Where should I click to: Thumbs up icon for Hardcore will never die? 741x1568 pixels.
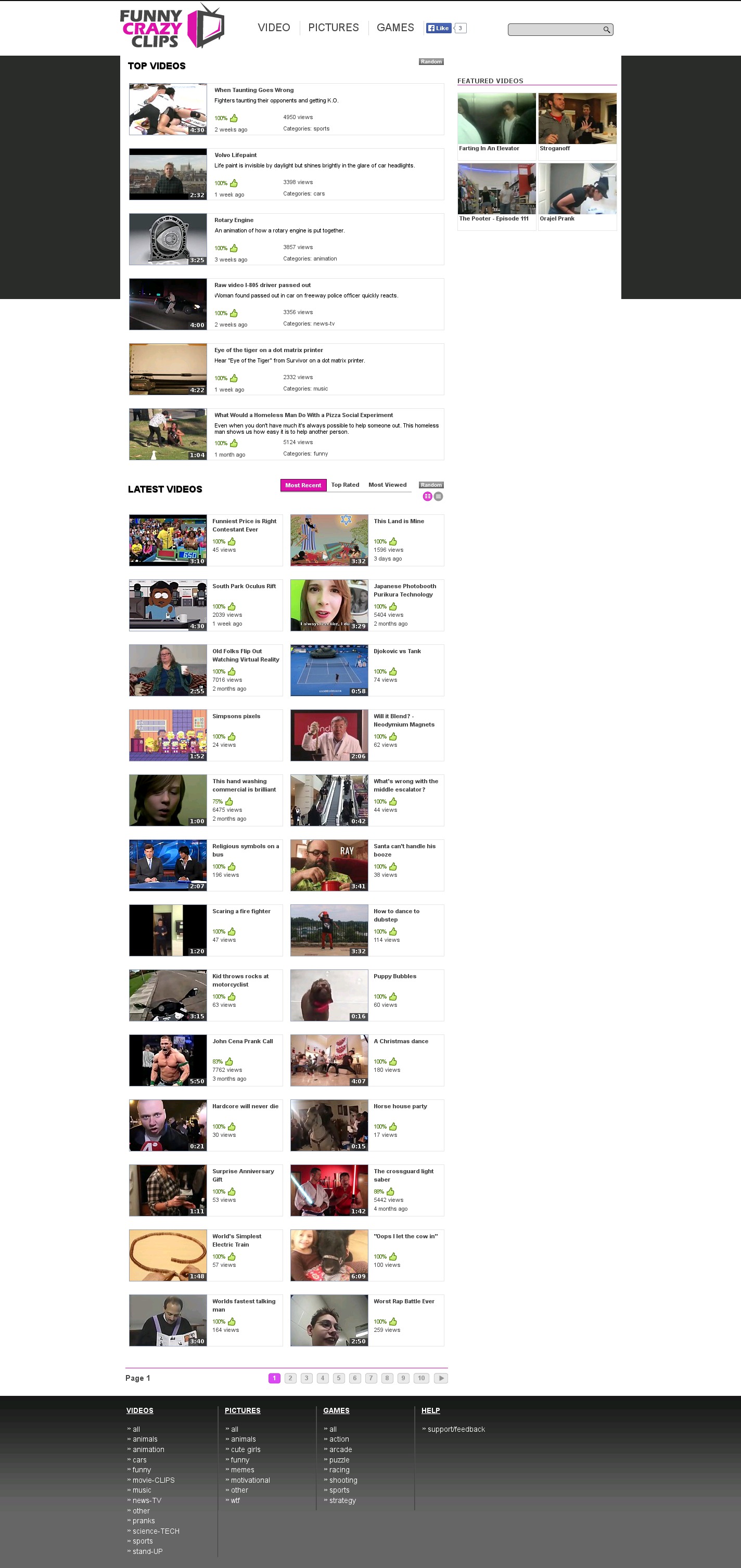click(232, 1126)
